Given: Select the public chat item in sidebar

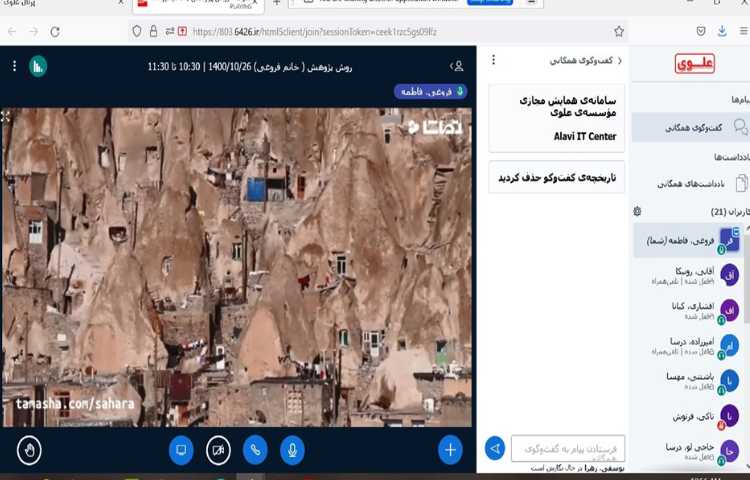Looking at the screenshot, I should (x=690, y=127).
